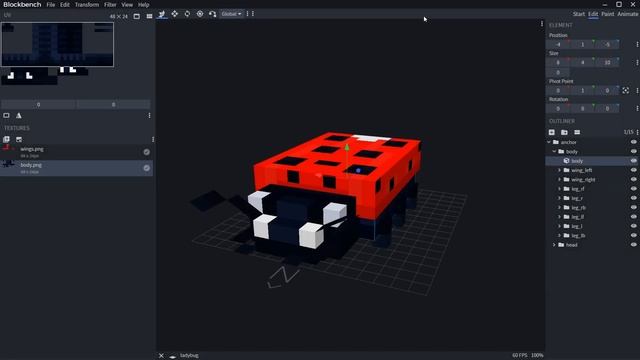
Task: Click the Import Texture icon in the Textures panel
Action: click(6, 139)
